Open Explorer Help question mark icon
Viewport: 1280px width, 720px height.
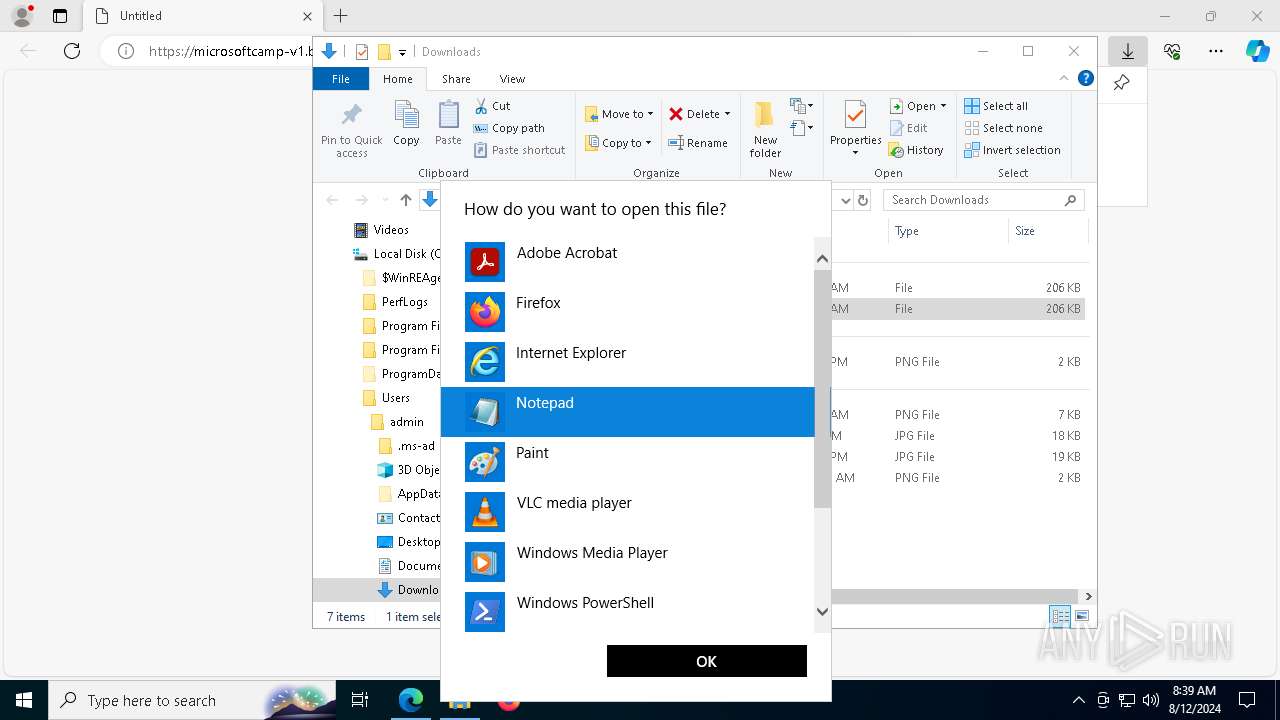coord(1085,78)
